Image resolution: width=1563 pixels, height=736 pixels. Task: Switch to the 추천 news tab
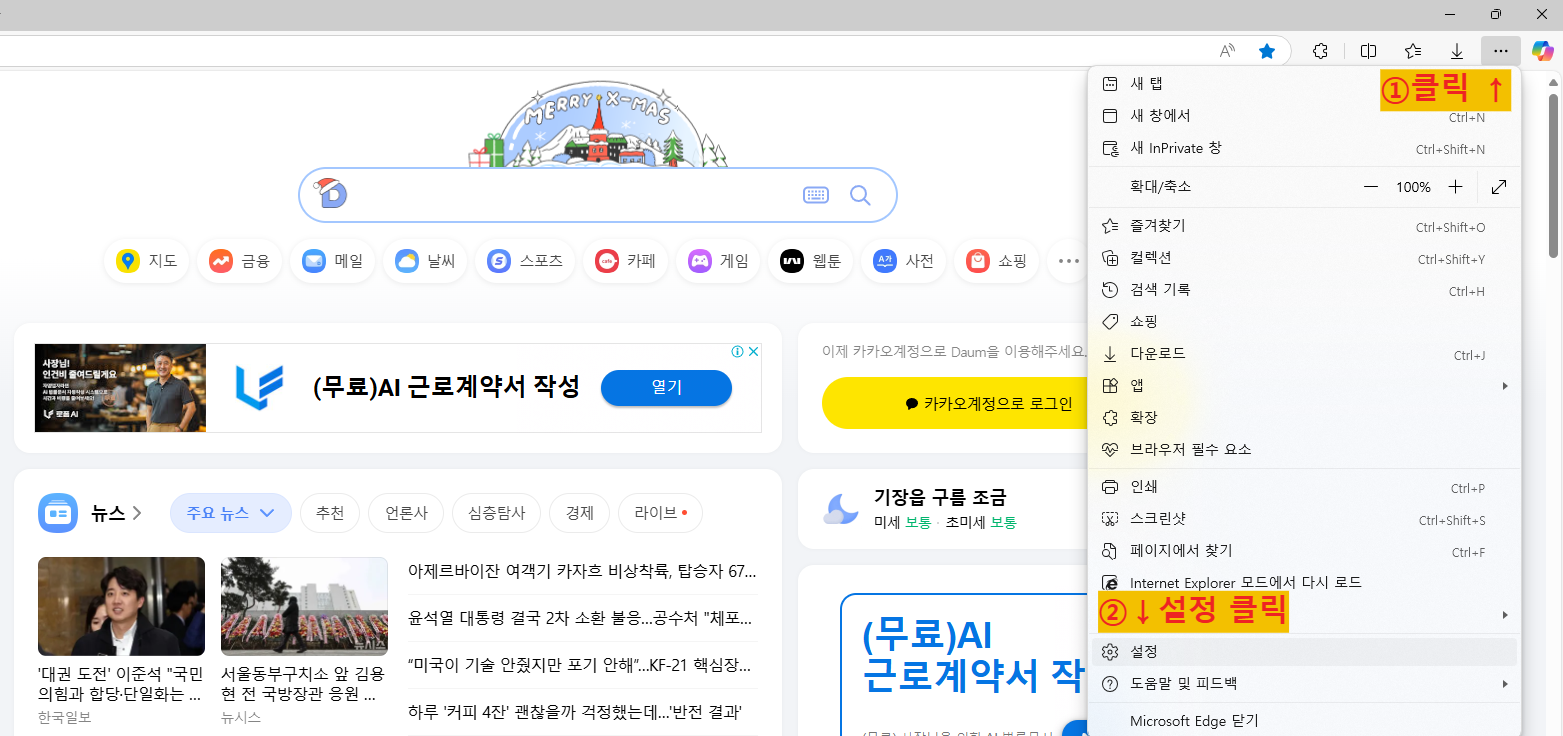pos(330,513)
